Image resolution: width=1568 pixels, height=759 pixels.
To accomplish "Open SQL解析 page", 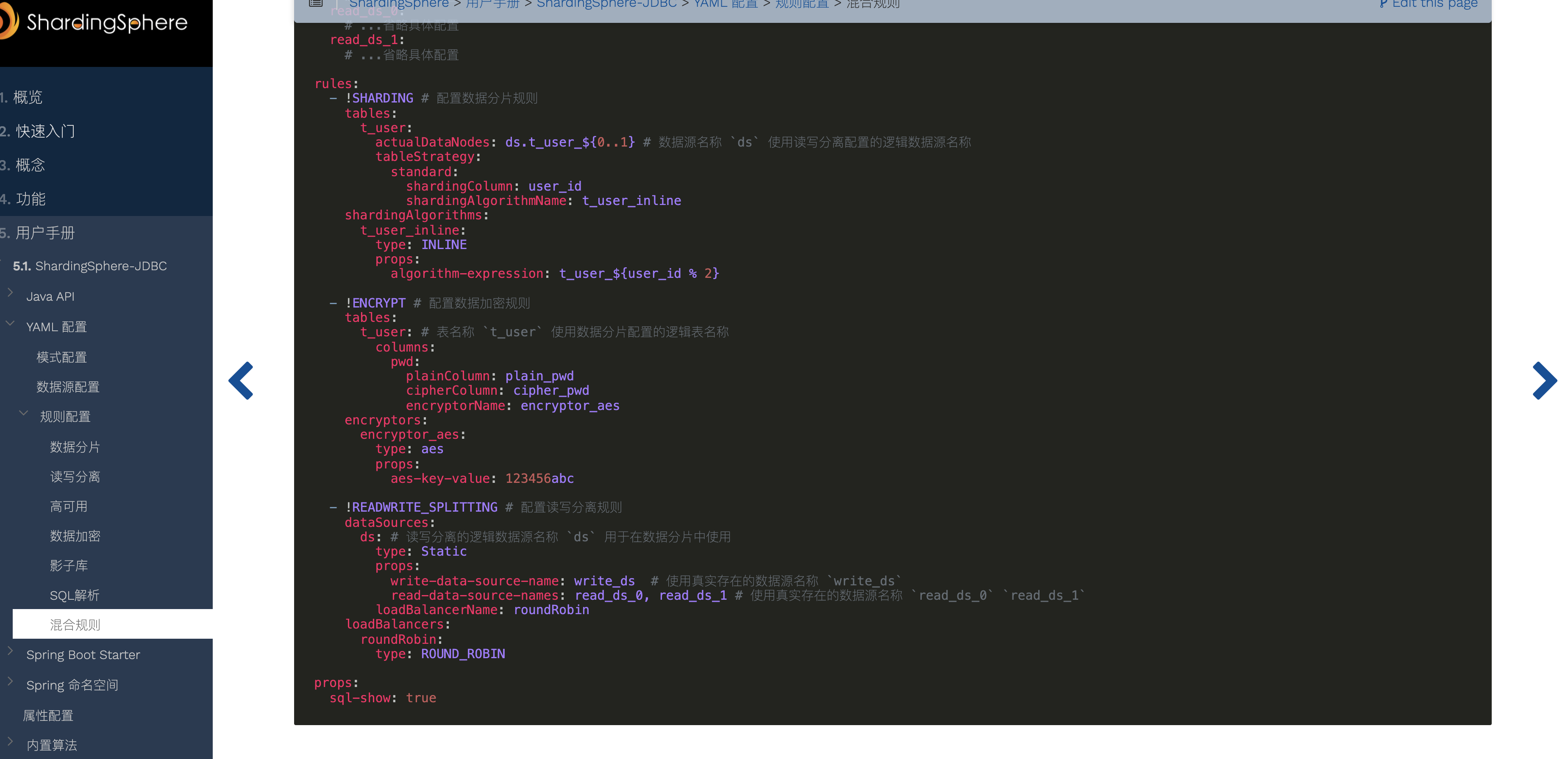I will (74, 596).
